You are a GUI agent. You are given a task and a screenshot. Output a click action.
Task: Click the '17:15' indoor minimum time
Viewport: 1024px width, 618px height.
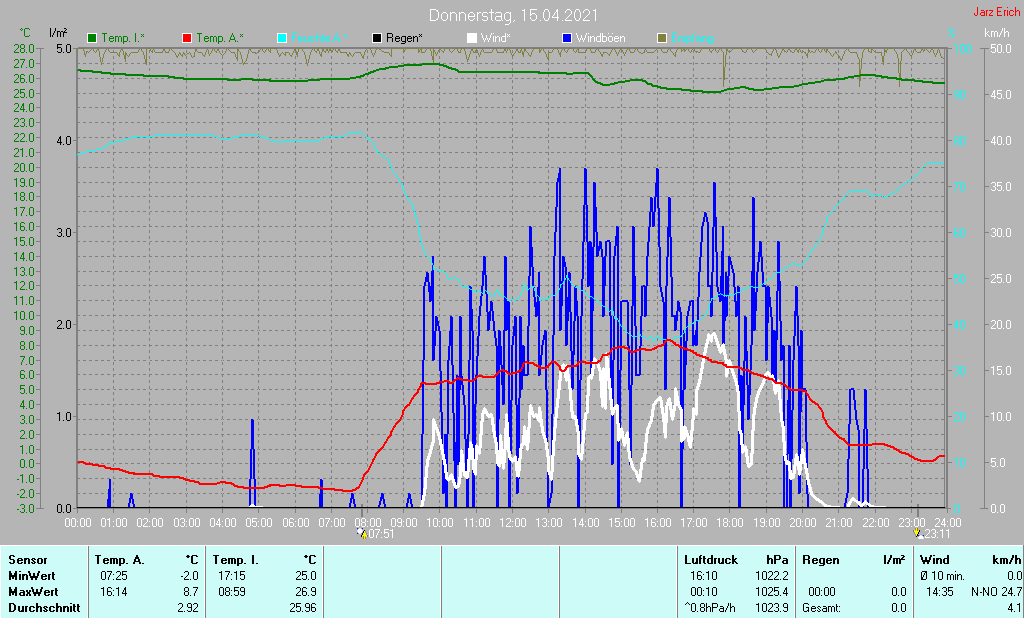232,576
